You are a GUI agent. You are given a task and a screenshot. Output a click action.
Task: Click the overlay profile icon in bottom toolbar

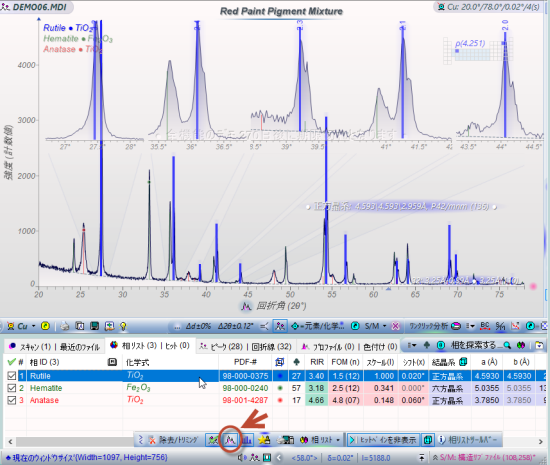[x=230, y=440]
